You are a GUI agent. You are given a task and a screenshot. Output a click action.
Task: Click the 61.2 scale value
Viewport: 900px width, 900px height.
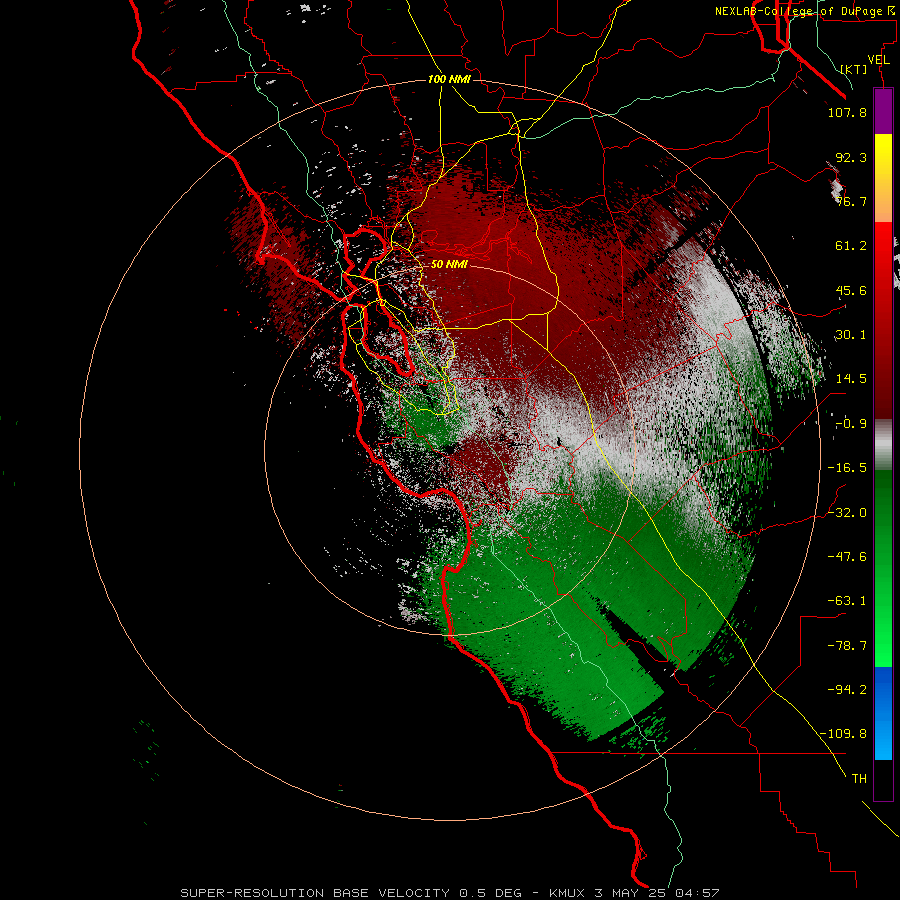click(x=851, y=246)
